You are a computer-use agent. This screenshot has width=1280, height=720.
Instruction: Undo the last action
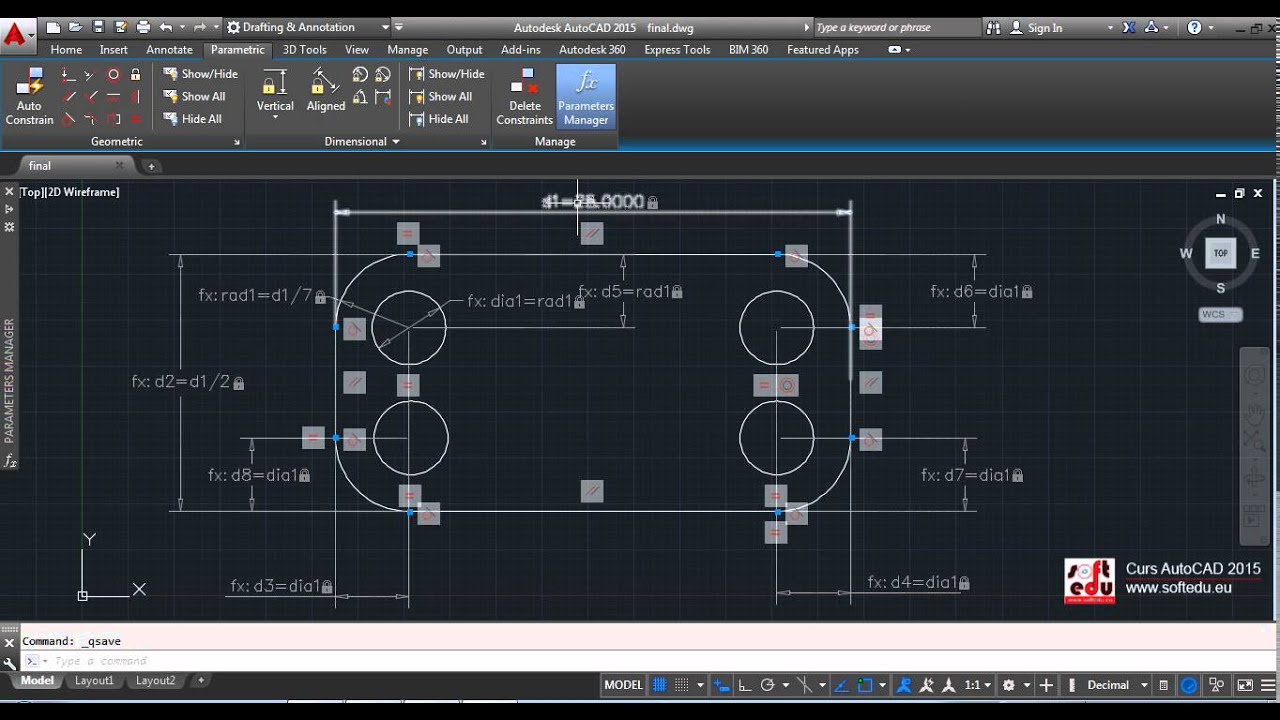click(x=166, y=27)
